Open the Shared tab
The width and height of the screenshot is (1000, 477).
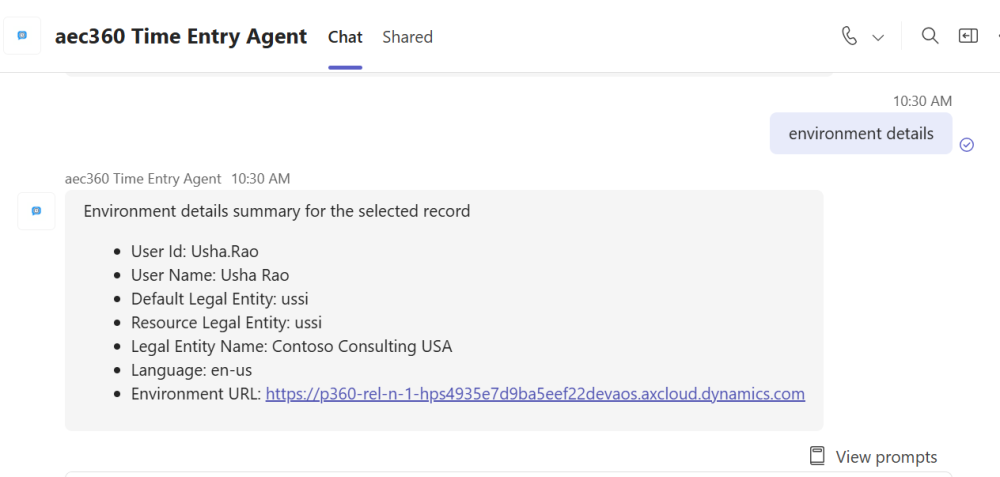[x=407, y=37]
